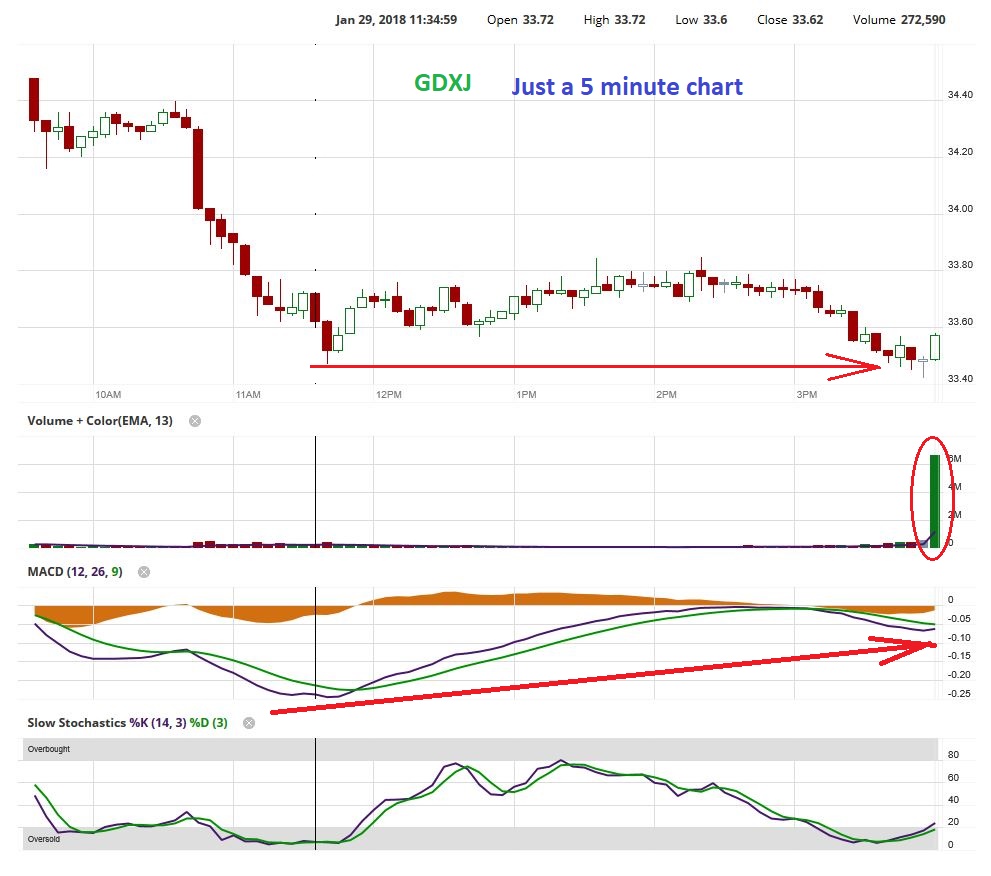Click the Jan 29, 2018 11:34:59 timestamp

pyautogui.click(x=396, y=20)
